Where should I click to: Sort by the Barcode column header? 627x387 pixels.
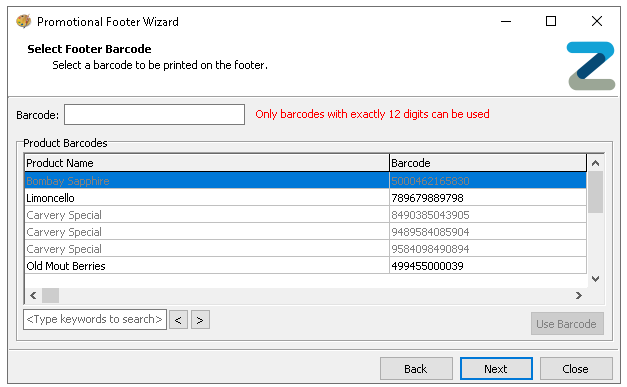(488, 163)
